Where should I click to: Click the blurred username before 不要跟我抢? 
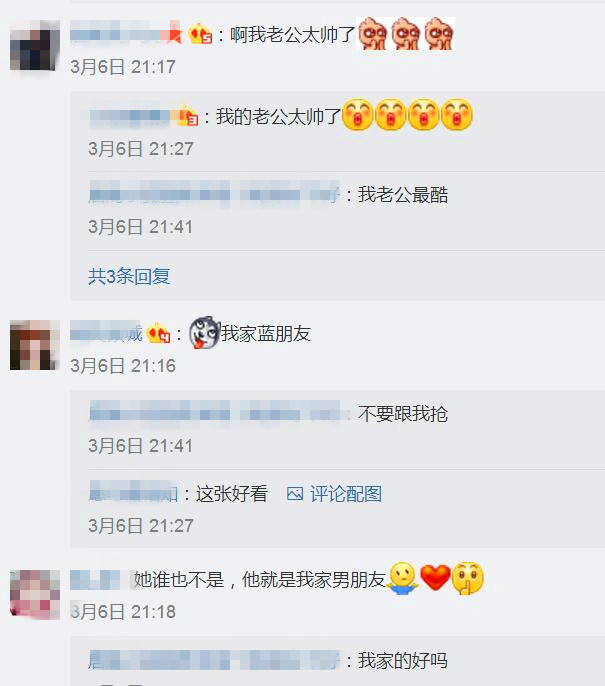[214, 413]
